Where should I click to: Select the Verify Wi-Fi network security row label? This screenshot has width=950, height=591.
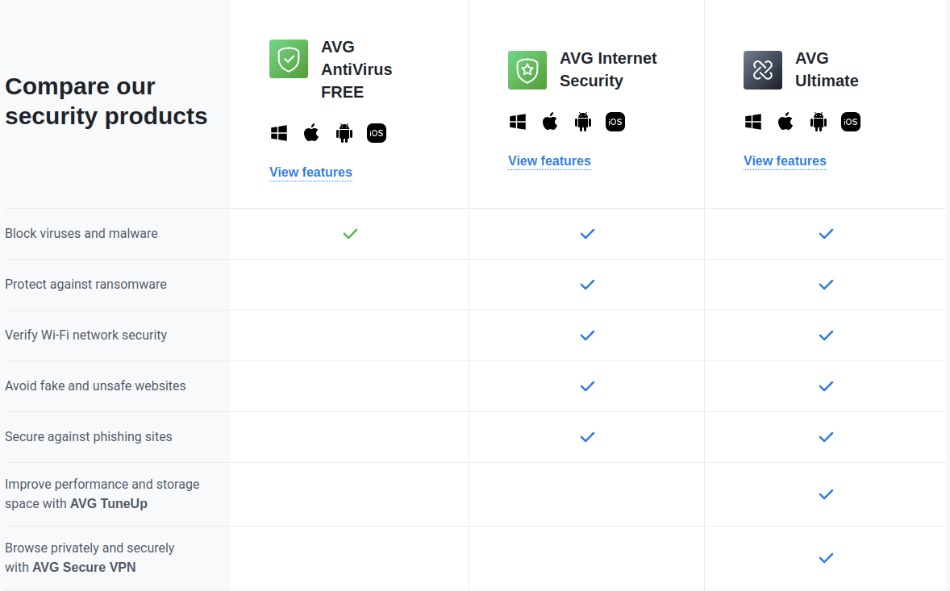pos(85,335)
